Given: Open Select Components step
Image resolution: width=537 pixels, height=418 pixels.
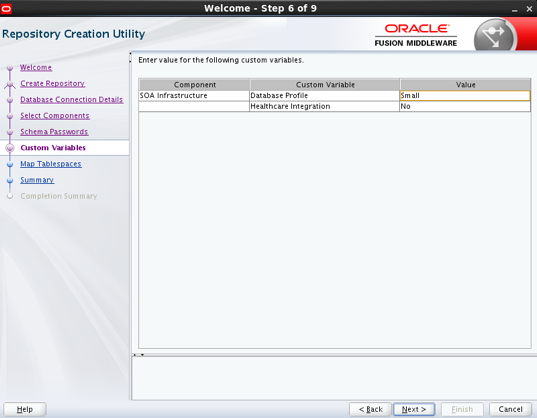Looking at the screenshot, I should coord(55,116).
